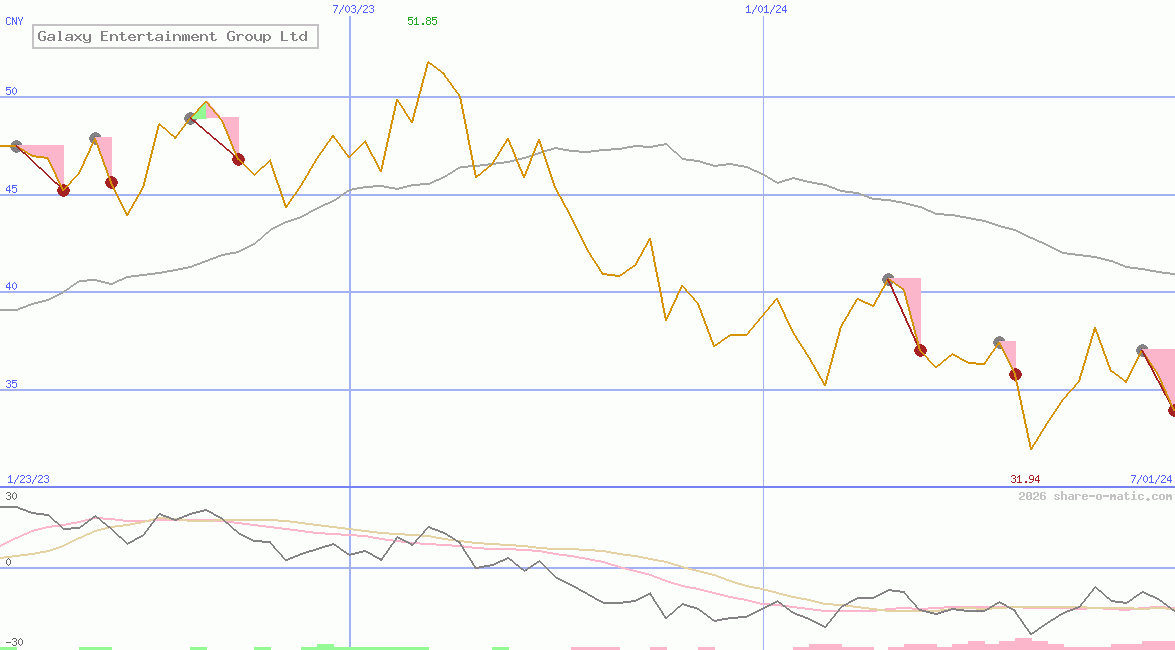Click the -30 oscillator axis label

(13, 642)
